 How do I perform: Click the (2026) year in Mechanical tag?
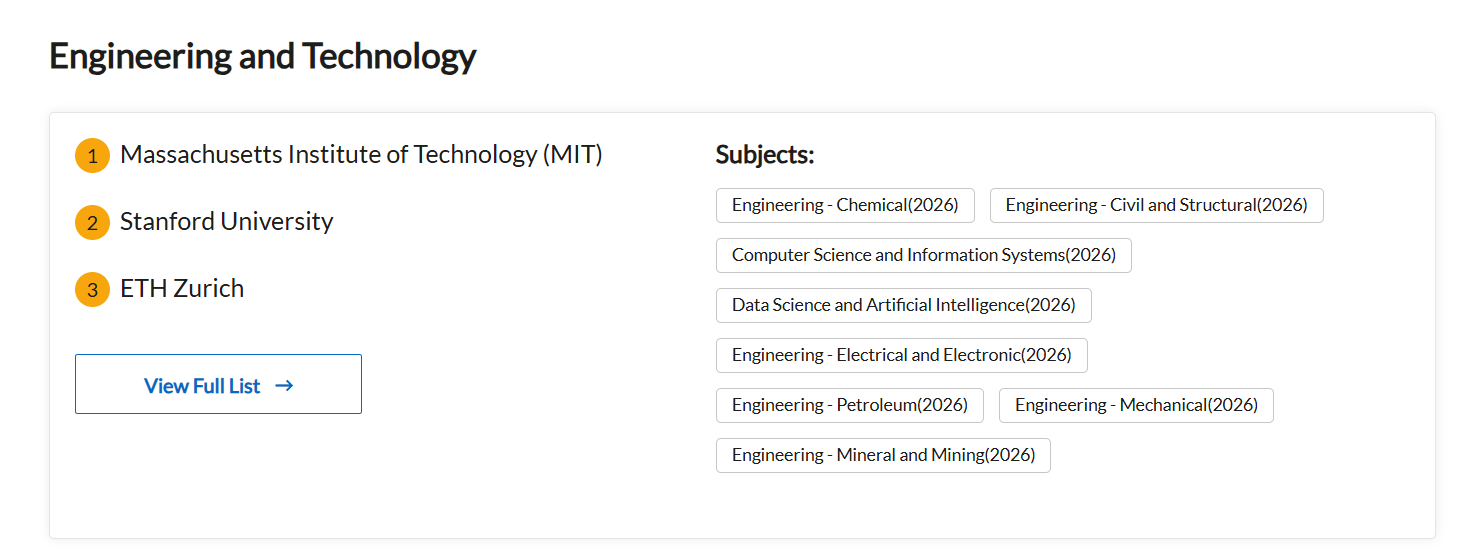pyautogui.click(x=1232, y=405)
